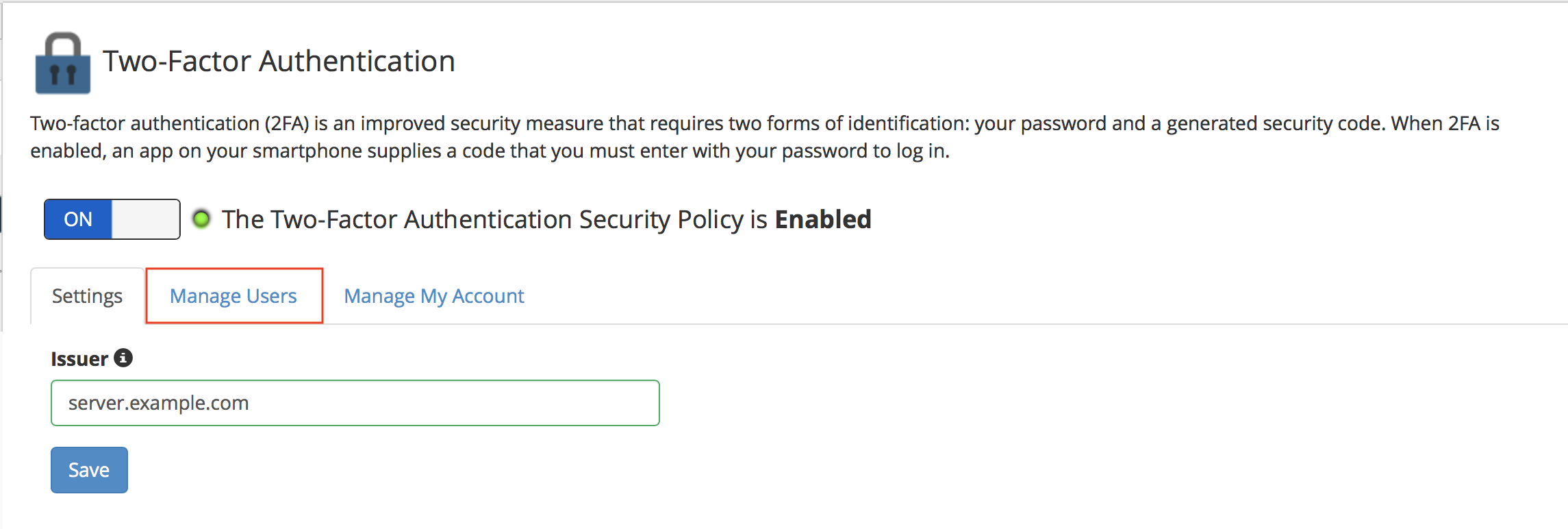
Task: Click the Issuer field label
Action: pos(79,359)
